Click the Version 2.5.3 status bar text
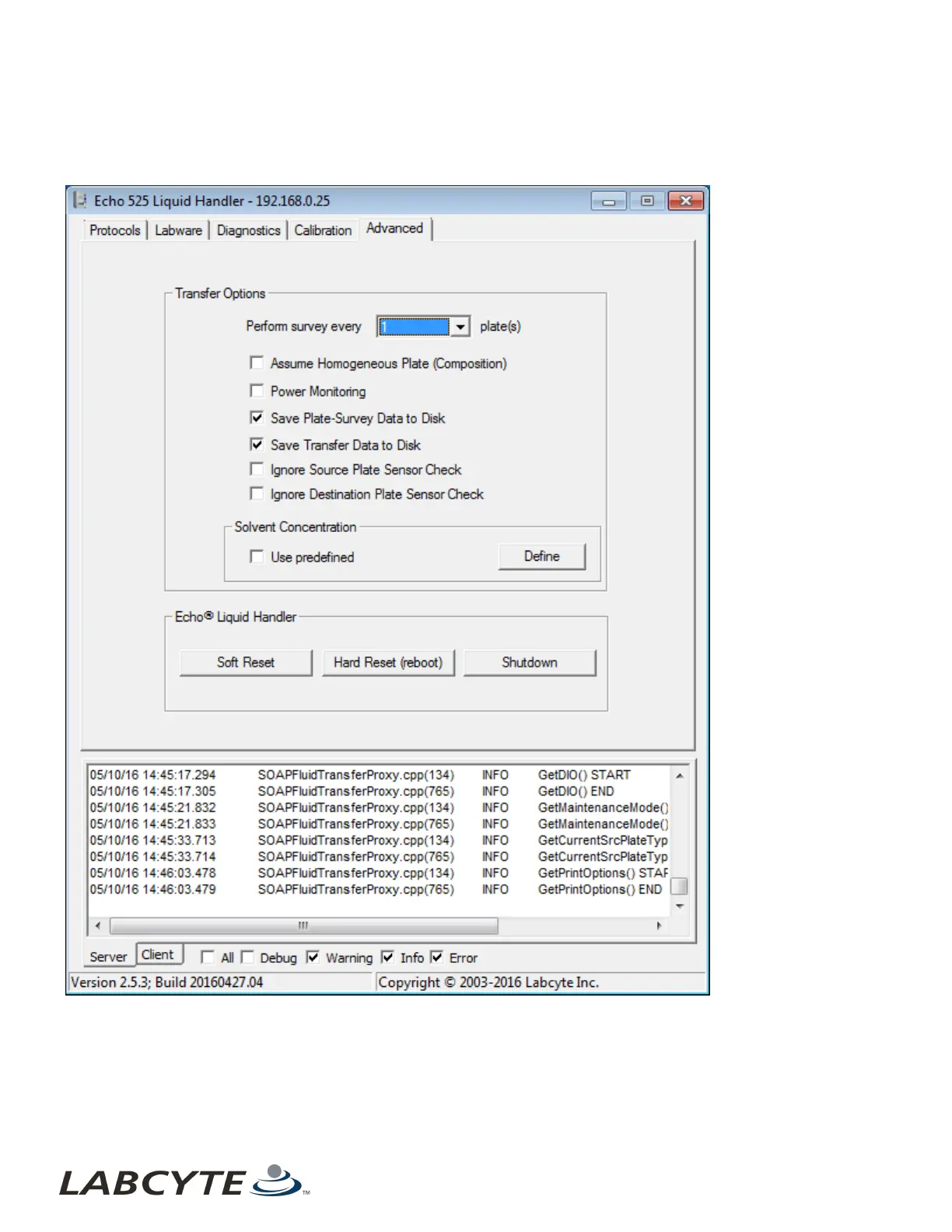The width and height of the screenshot is (952, 1232). pos(167,982)
